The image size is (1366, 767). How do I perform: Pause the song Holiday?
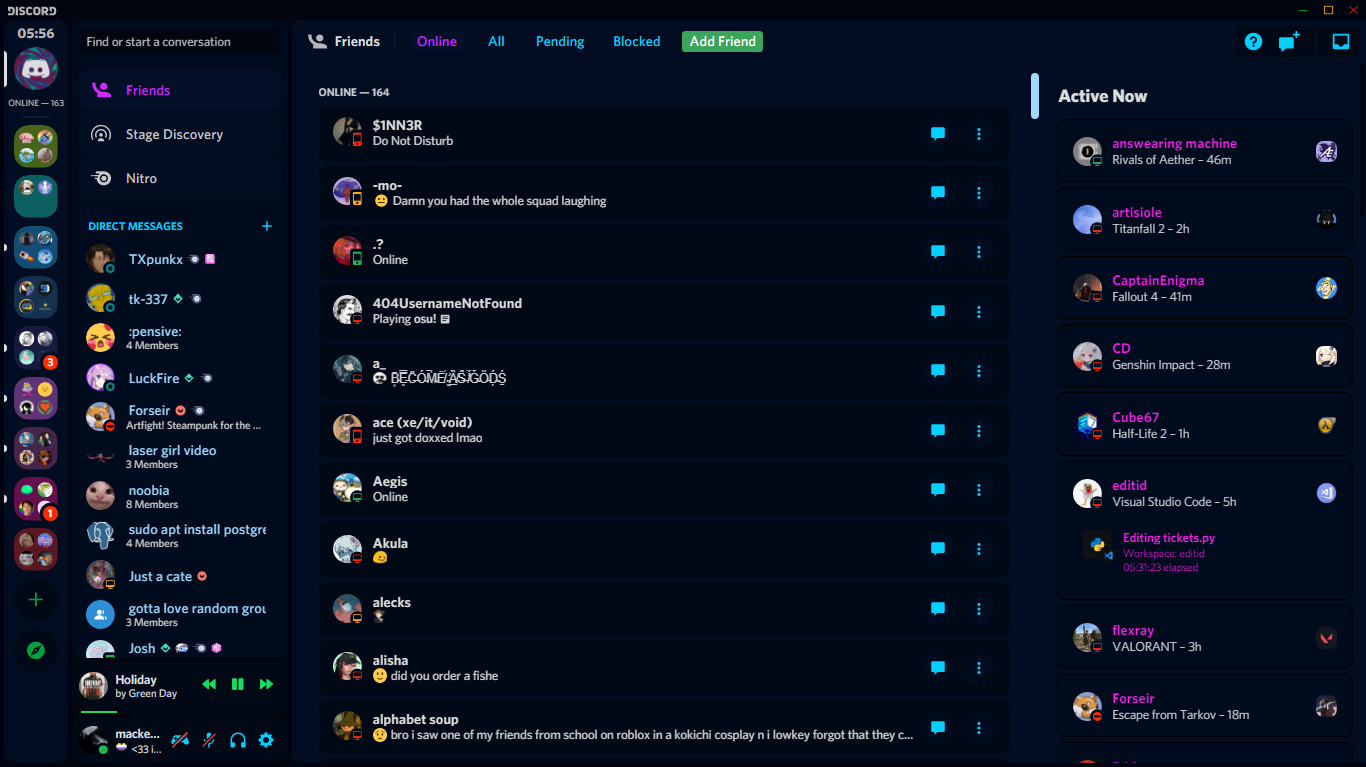(238, 684)
